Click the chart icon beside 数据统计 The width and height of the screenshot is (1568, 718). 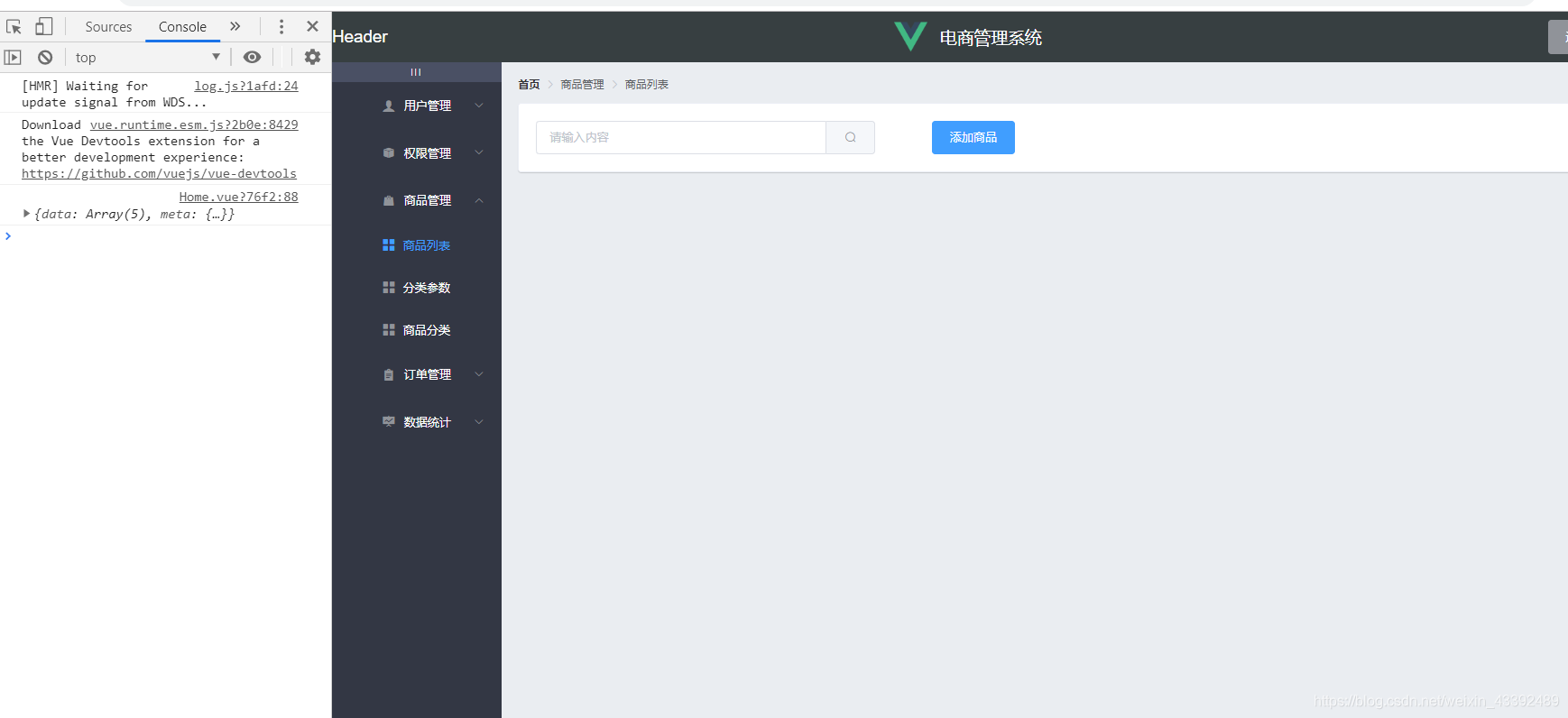click(389, 421)
